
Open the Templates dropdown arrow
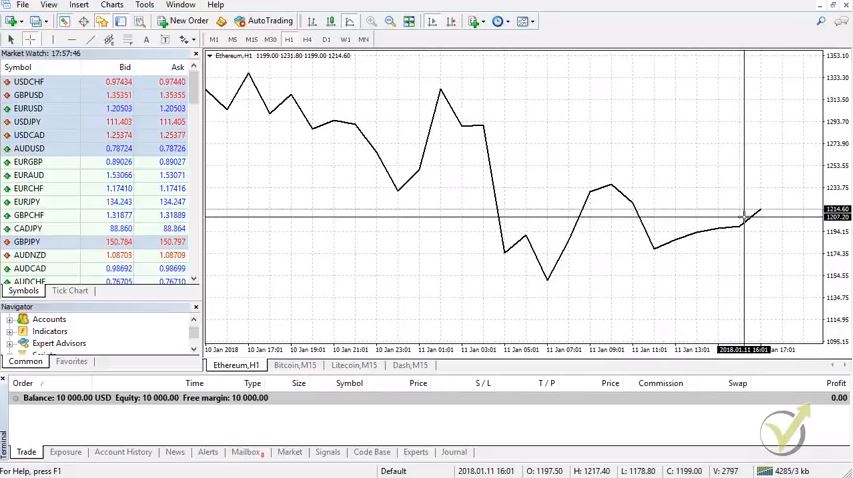pos(533,22)
